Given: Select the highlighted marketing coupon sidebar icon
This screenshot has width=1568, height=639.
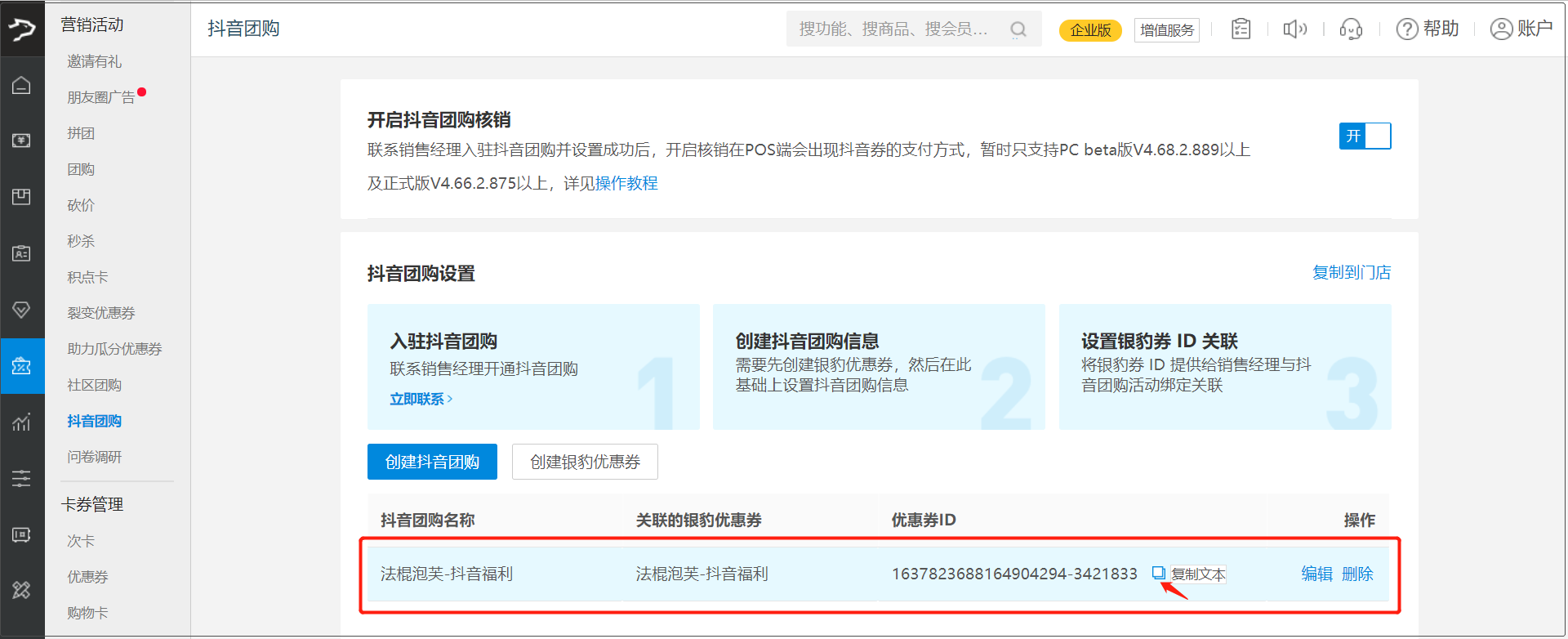Looking at the screenshot, I should (x=22, y=365).
